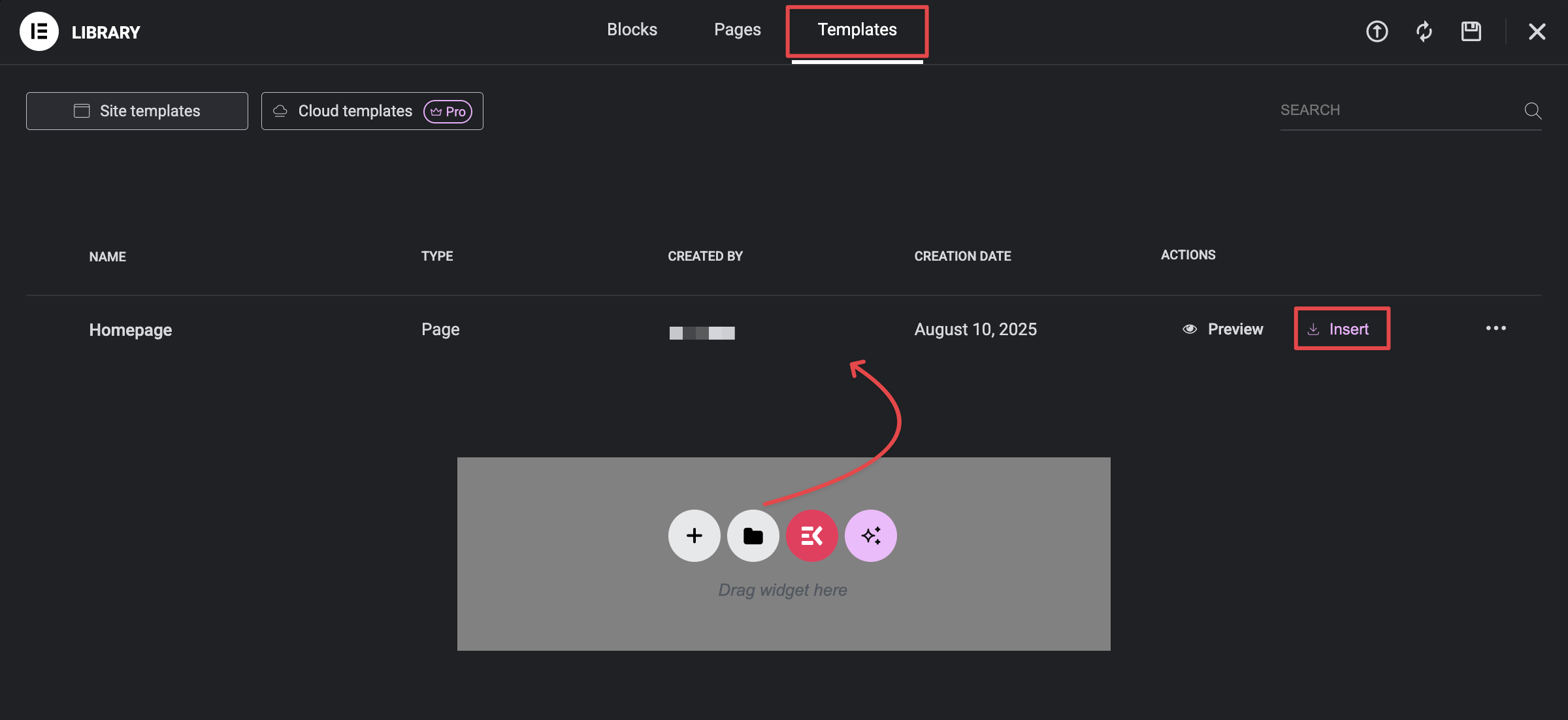1568x720 pixels.
Task: Sort by Creation Date column header
Action: [x=962, y=256]
